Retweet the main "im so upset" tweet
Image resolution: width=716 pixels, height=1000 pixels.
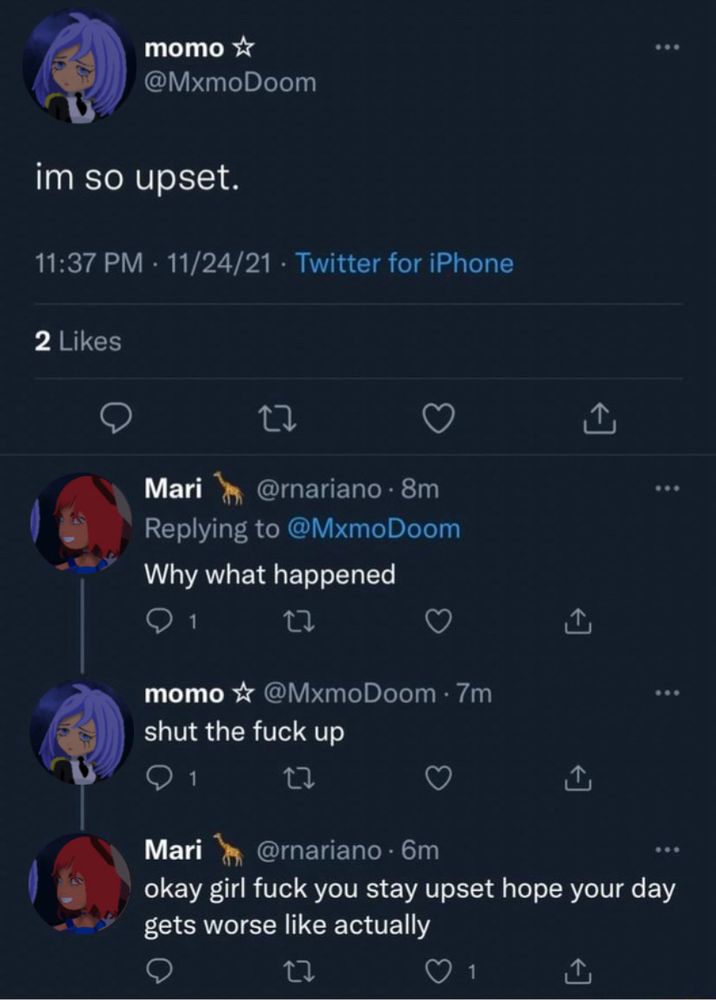[x=277, y=419]
